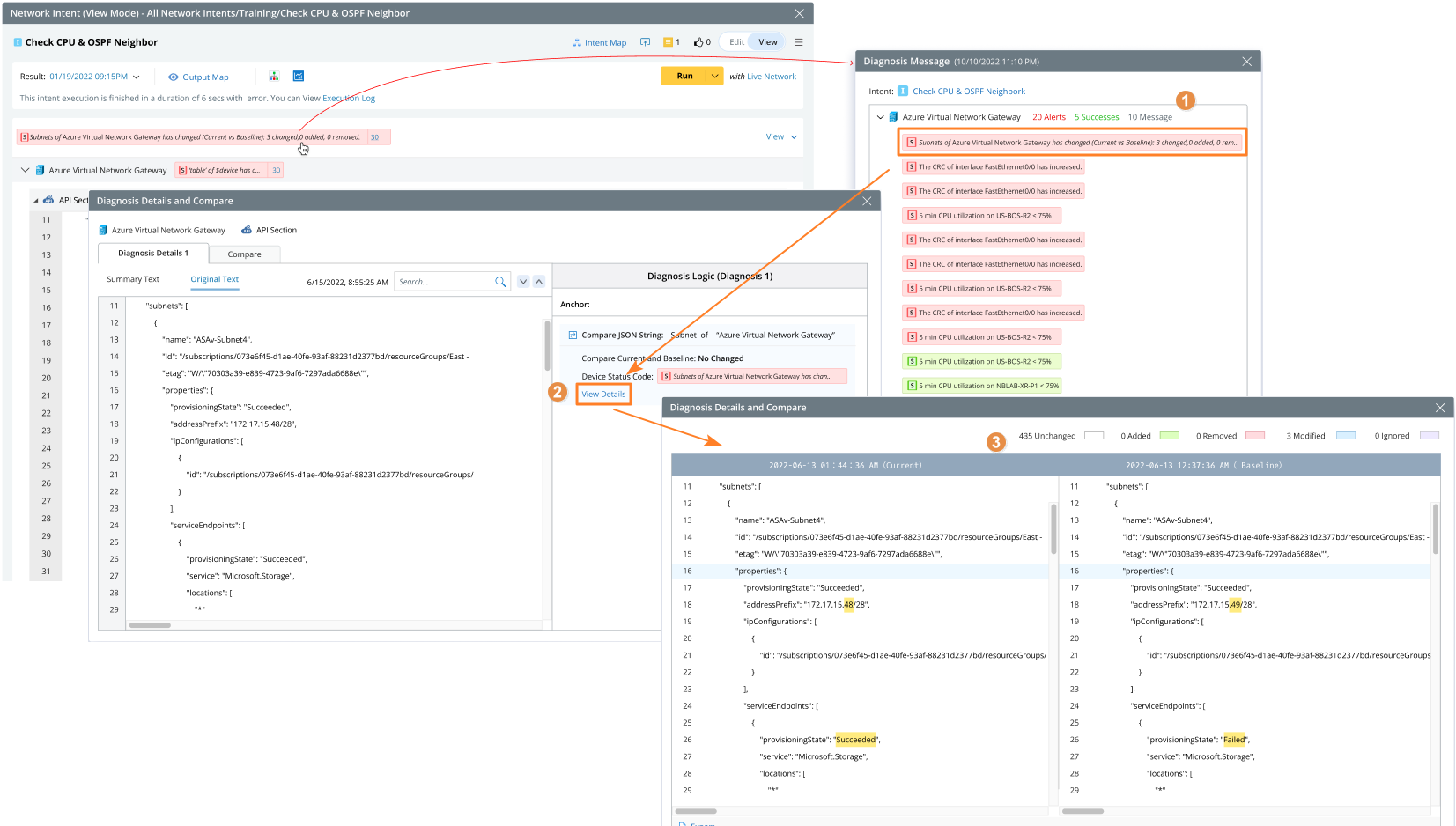Click the Modified blue color swatch
The width and height of the screenshot is (1456, 826).
(1346, 436)
